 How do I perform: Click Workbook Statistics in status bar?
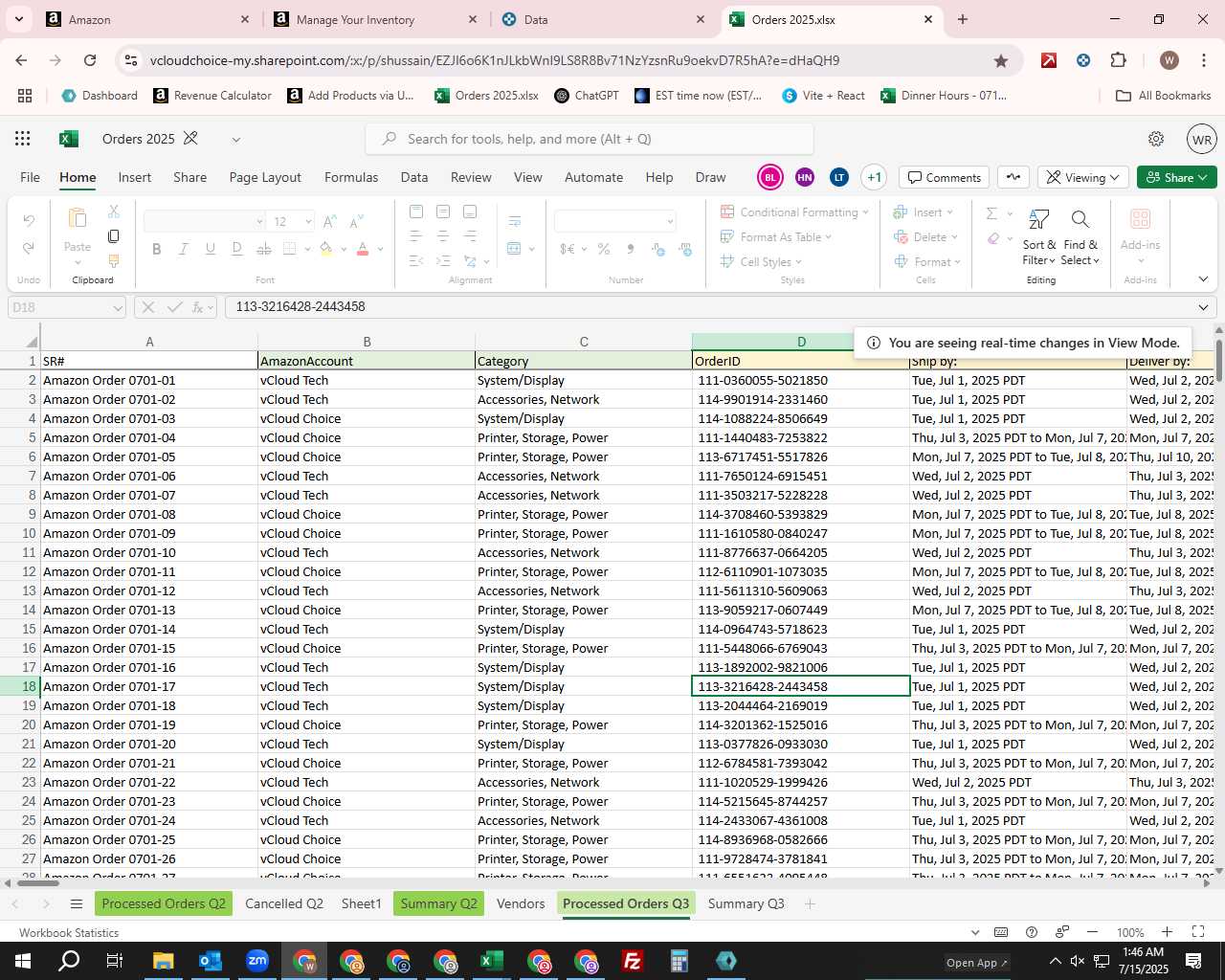[x=69, y=932]
